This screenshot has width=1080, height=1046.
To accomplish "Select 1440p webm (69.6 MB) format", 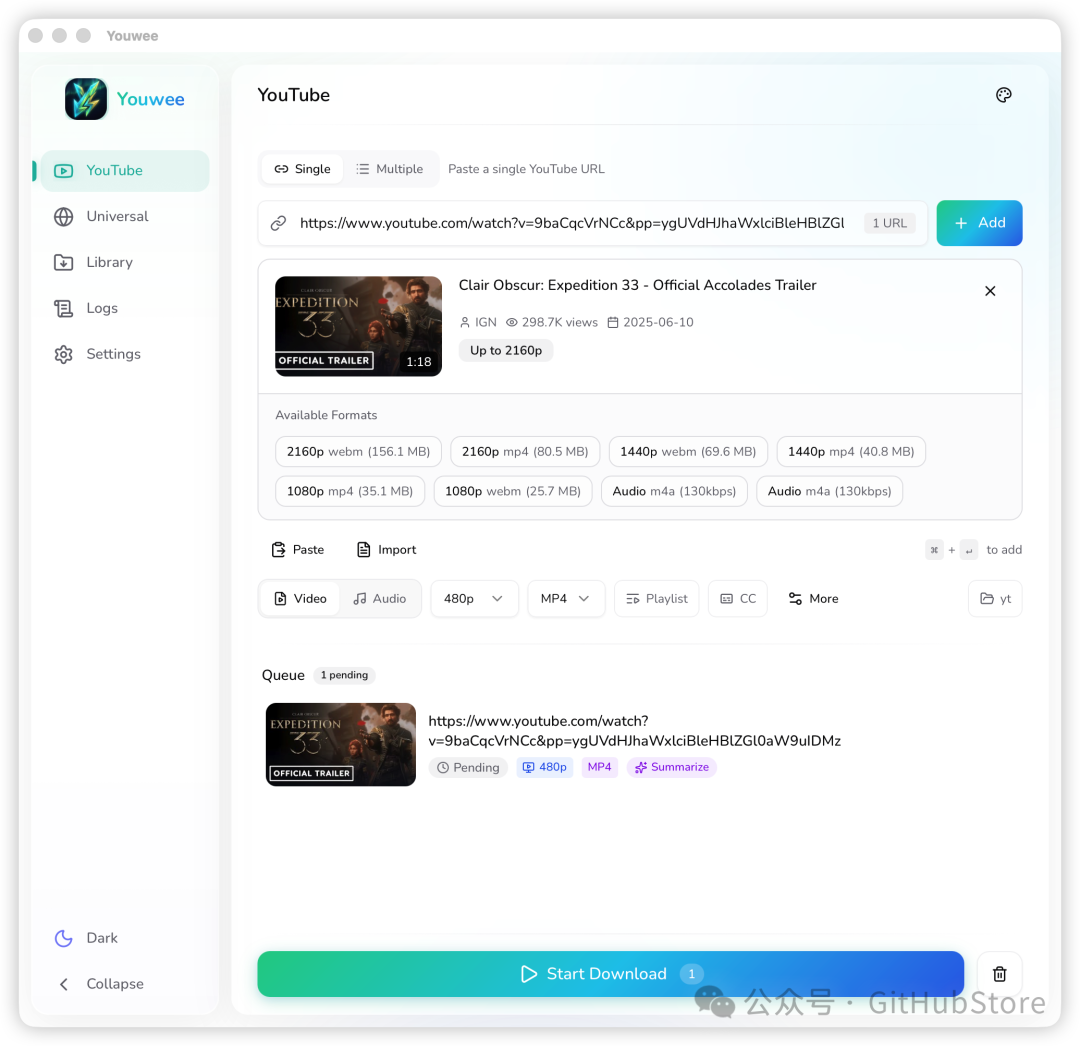I will pos(688,452).
